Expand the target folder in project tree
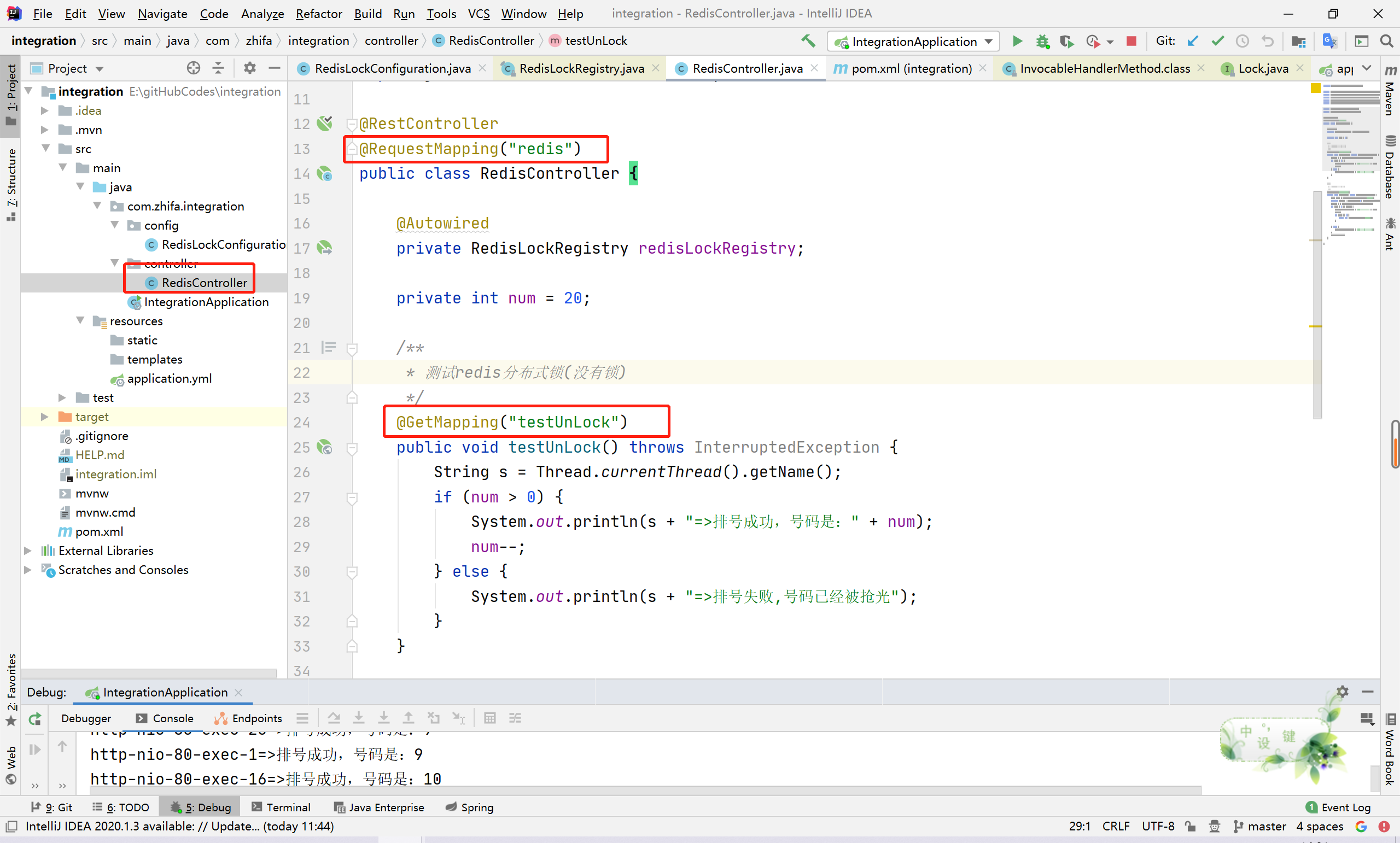 tap(44, 417)
